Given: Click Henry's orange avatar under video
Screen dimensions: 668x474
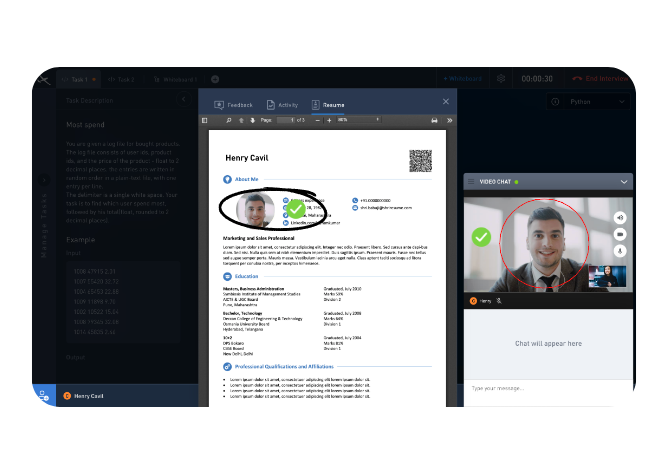Looking at the screenshot, I should click(473, 301).
